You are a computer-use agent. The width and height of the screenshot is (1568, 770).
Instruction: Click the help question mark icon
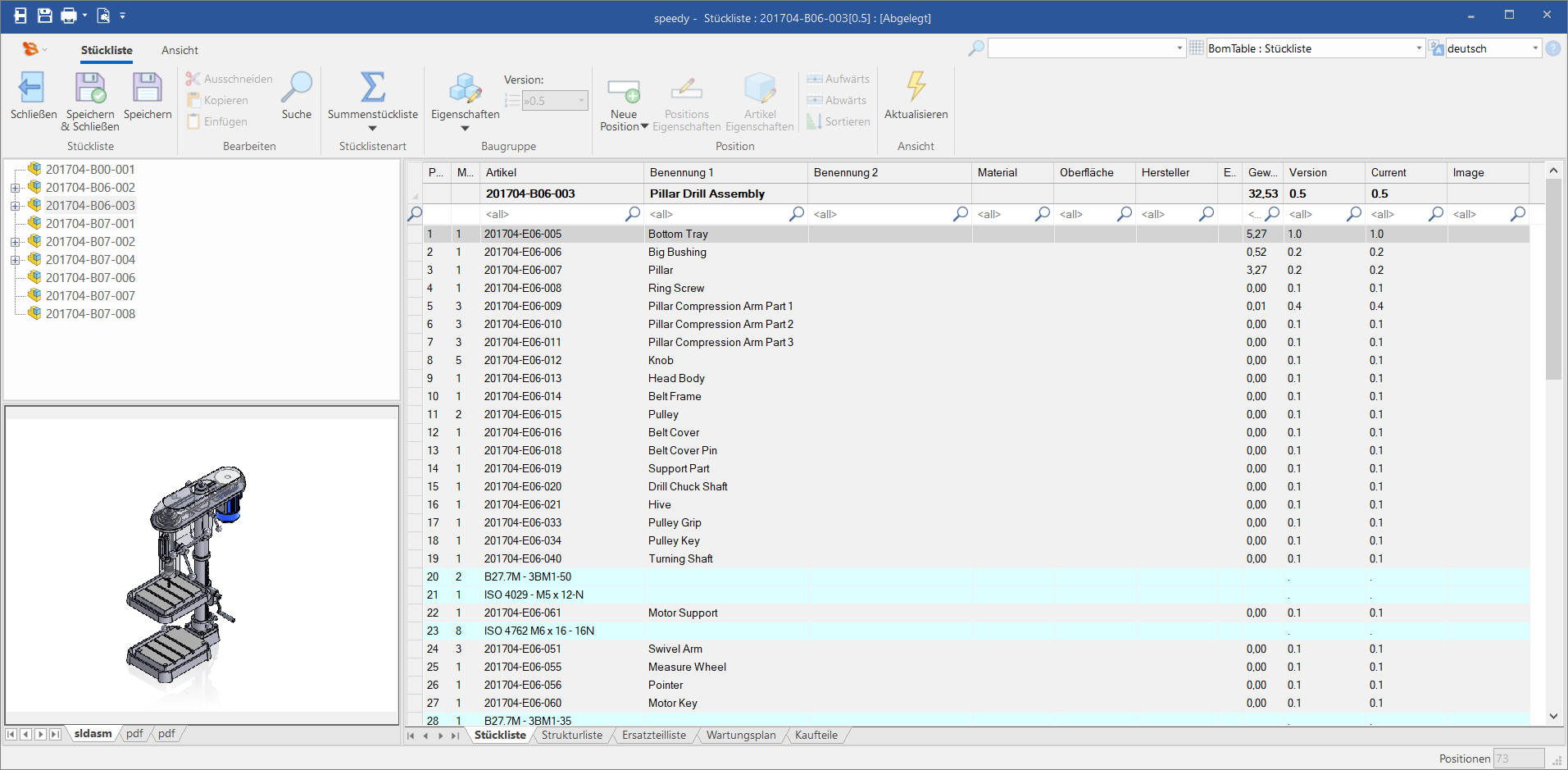(x=1552, y=48)
